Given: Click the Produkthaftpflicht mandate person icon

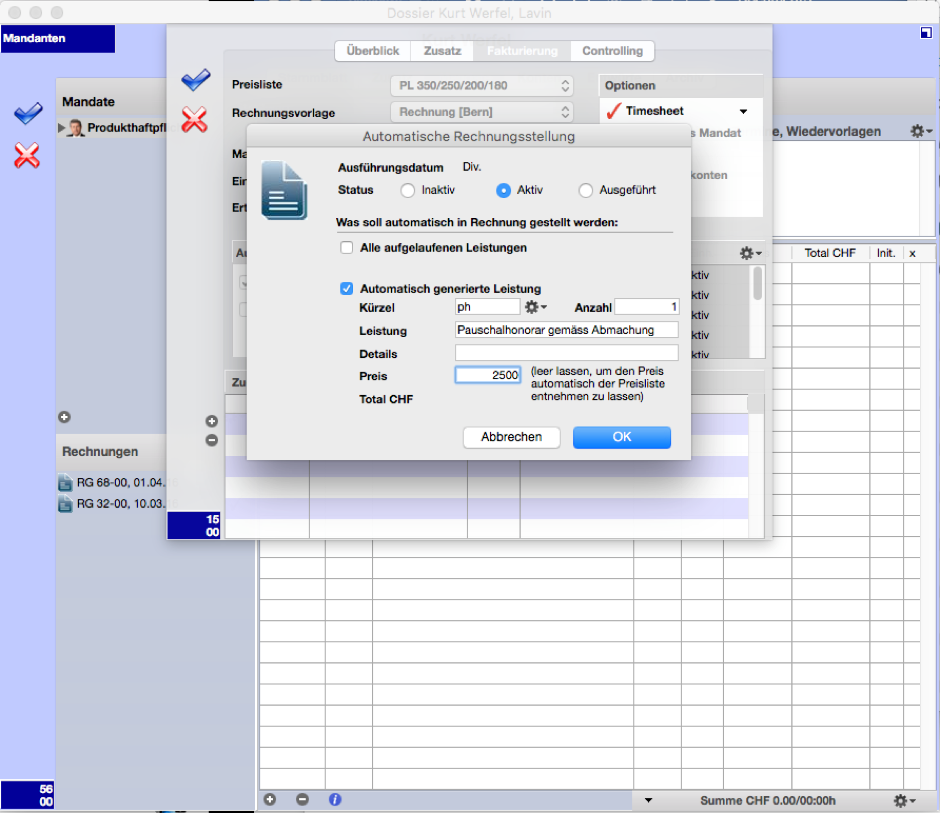Looking at the screenshot, I should click(76, 128).
